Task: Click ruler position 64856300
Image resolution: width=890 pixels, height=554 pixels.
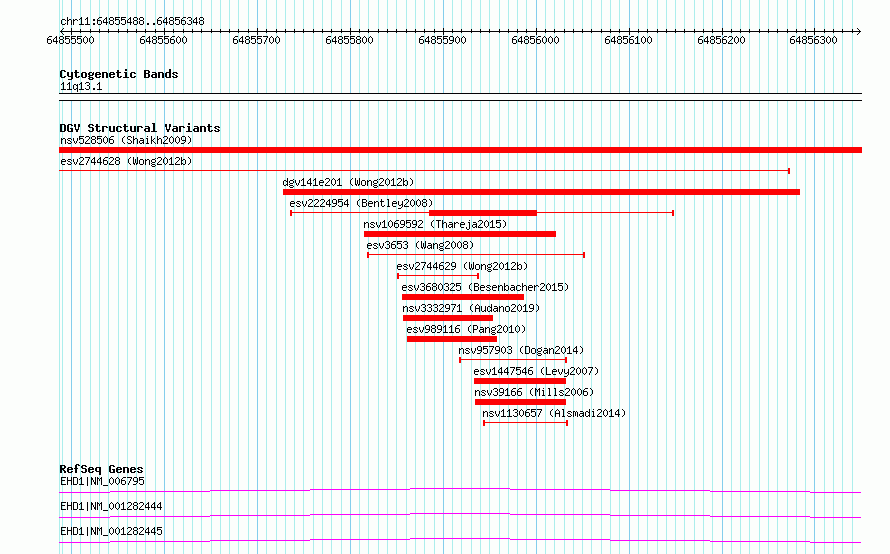Action: [813, 40]
